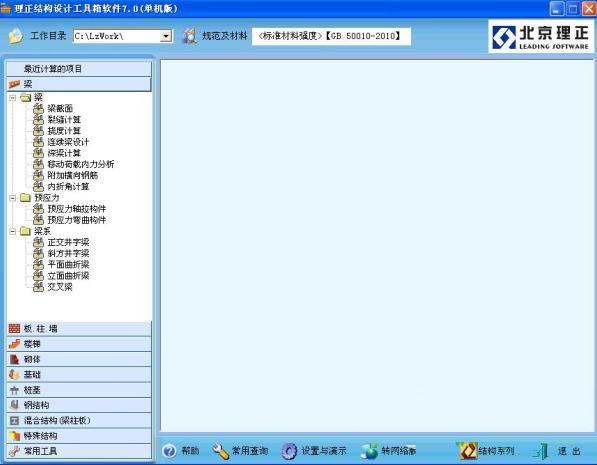Open 结构系列 icon in bottom bar
This screenshot has height=465, width=597.
[x=468, y=451]
